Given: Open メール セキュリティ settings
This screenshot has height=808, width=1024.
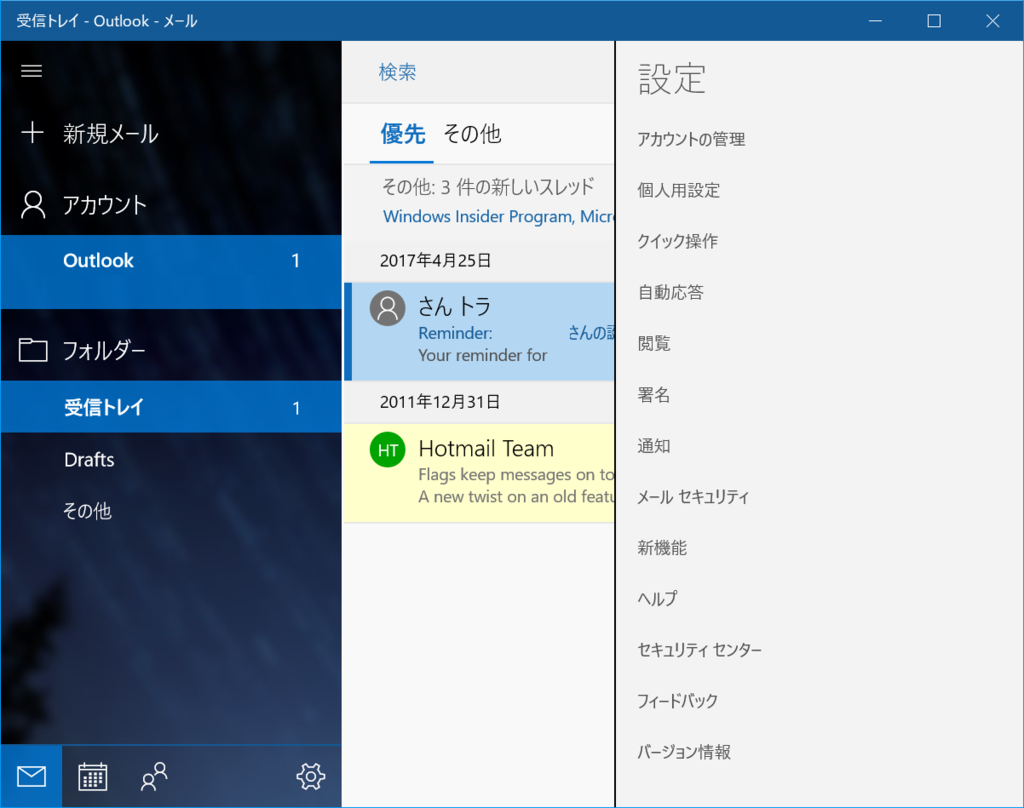Looking at the screenshot, I should pyautogui.click(x=693, y=496).
